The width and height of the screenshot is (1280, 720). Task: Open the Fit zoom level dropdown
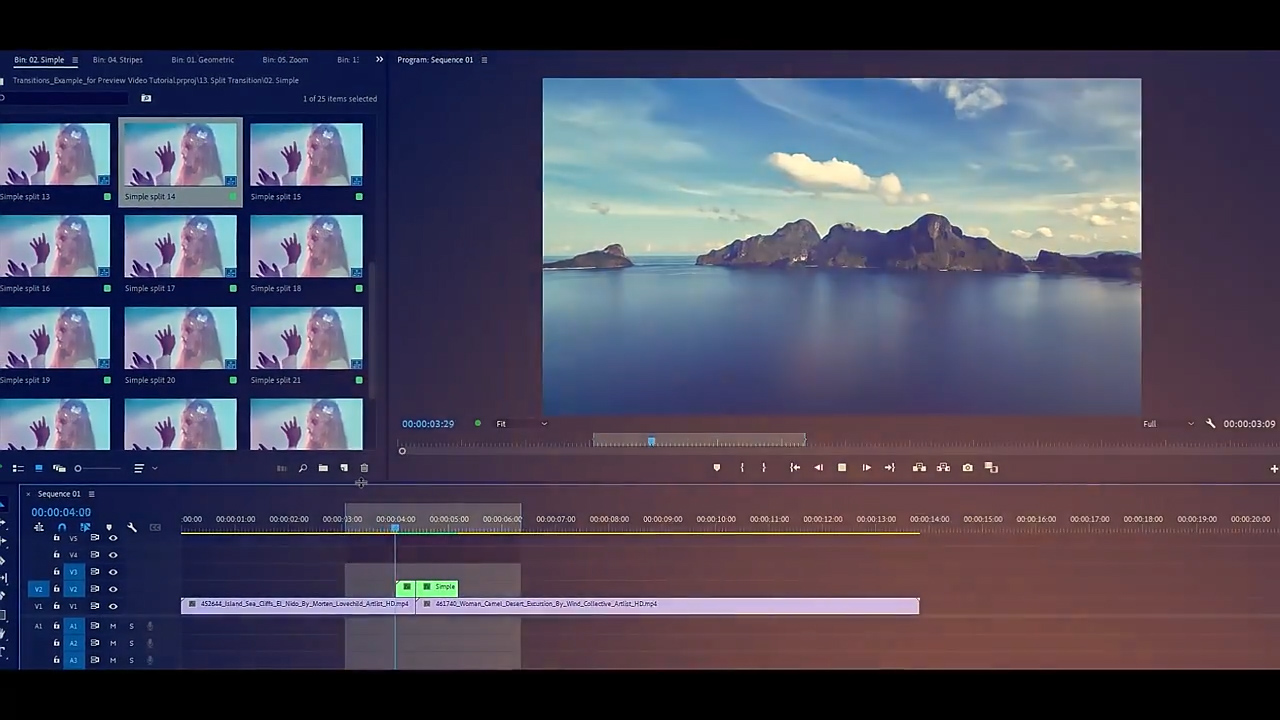click(521, 424)
